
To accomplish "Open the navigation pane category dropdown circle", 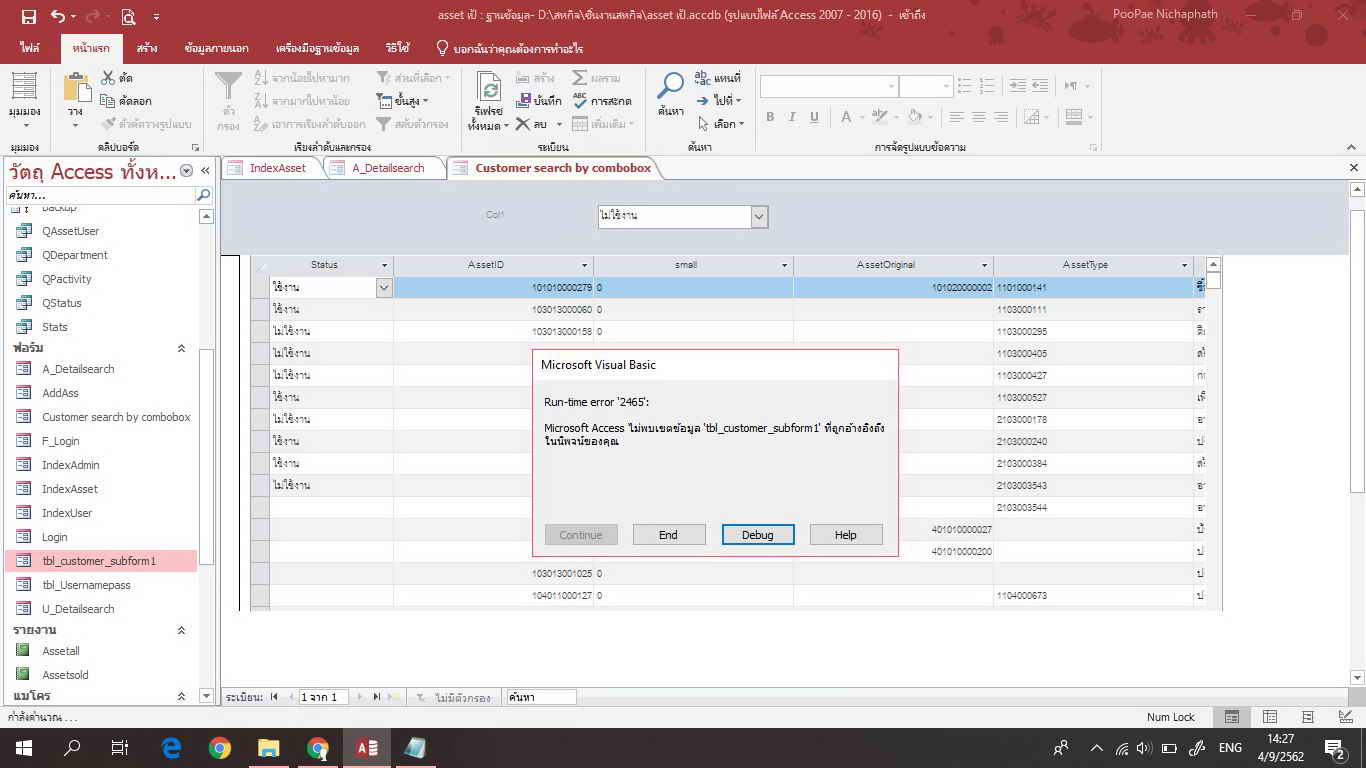I will coord(186,171).
